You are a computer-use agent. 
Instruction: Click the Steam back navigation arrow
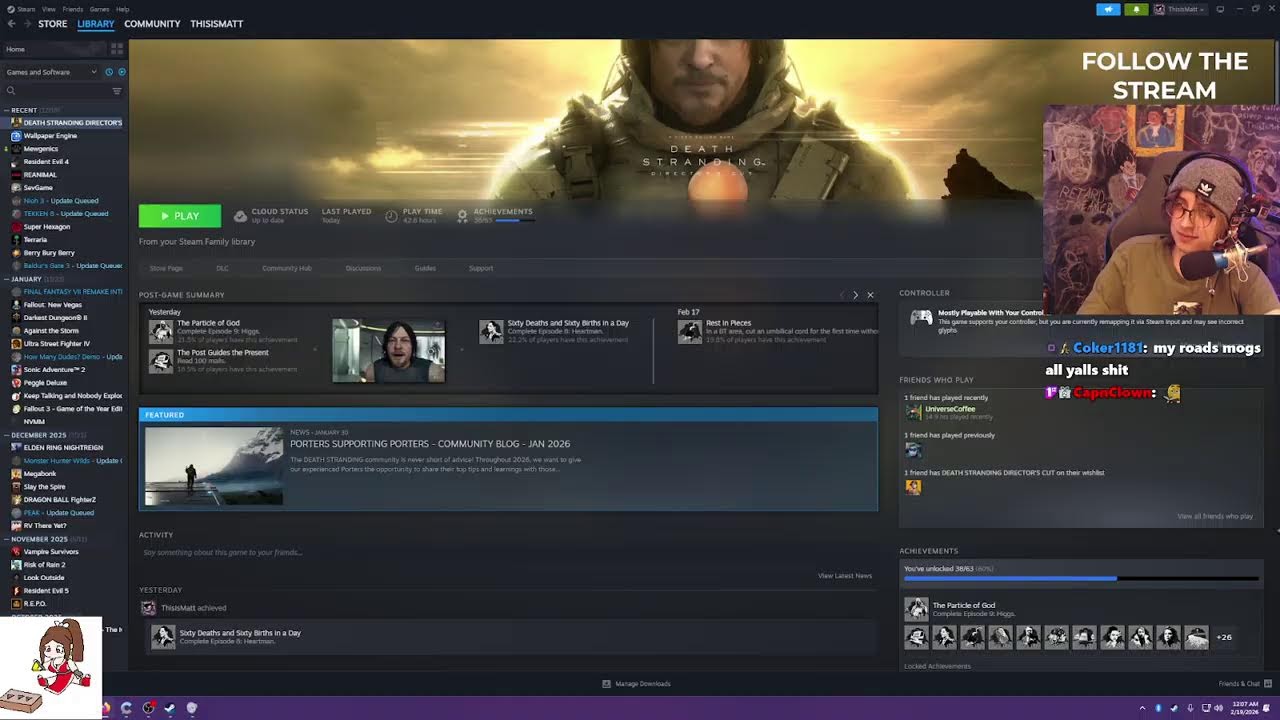coord(11,23)
